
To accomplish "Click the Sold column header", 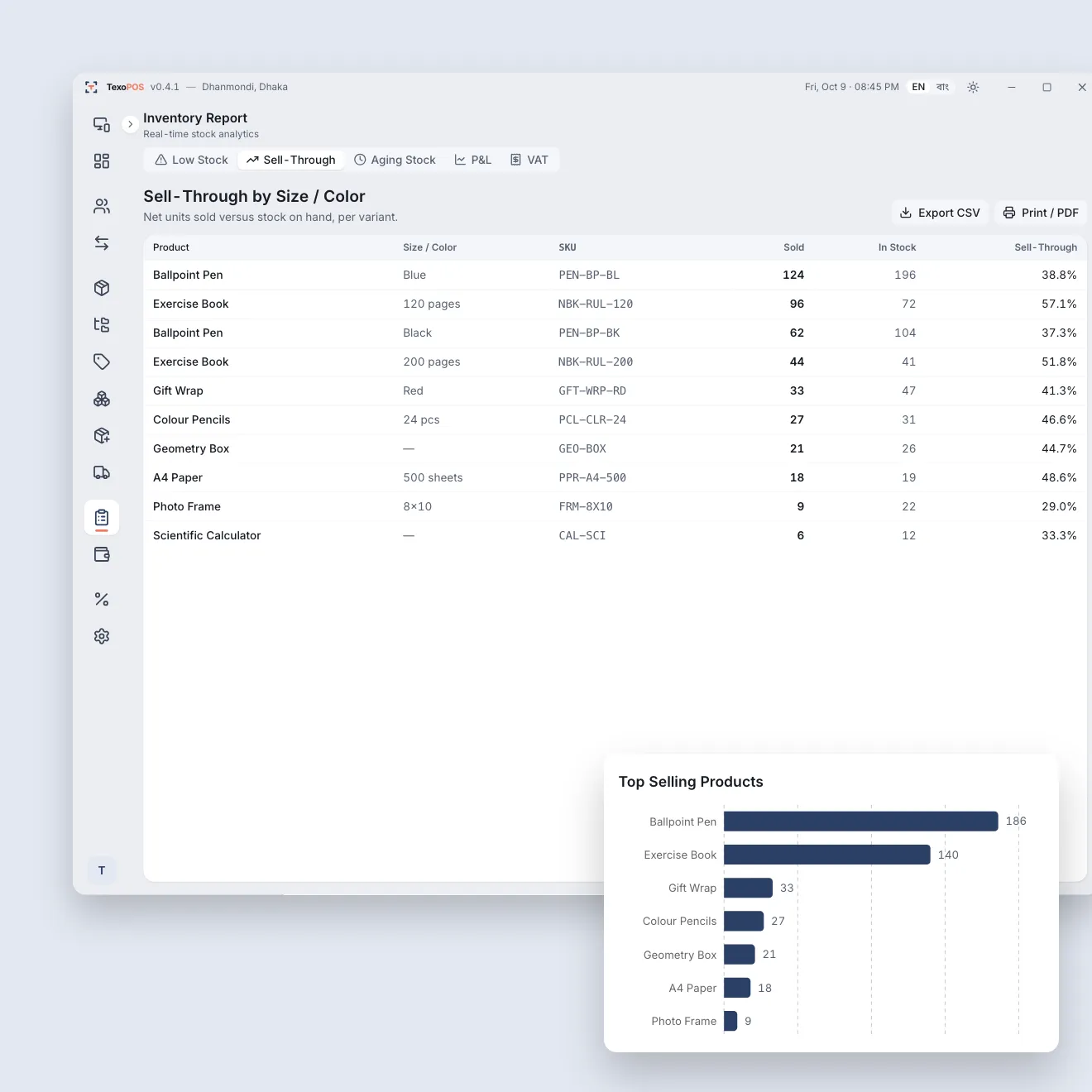I will 794,247.
